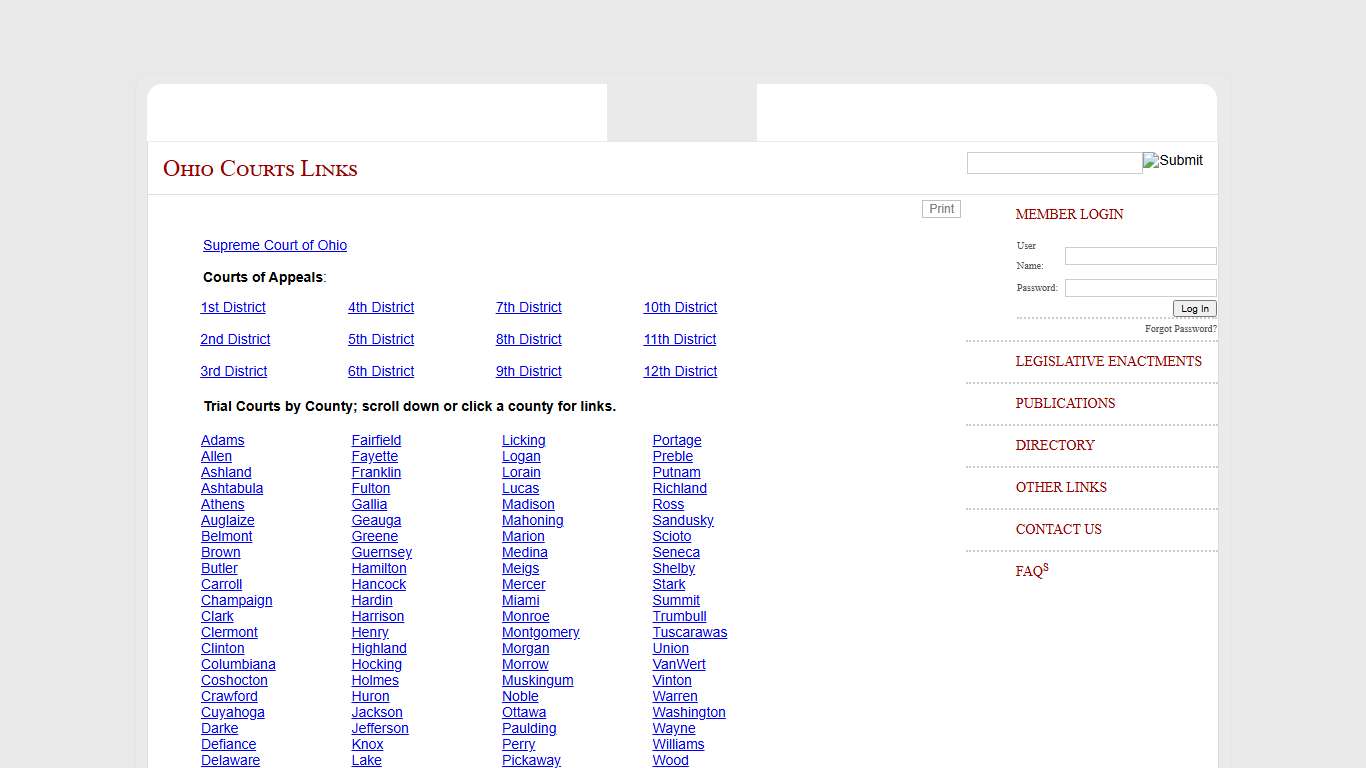Click the Submit search image button
1366x768 pixels.
1173,161
